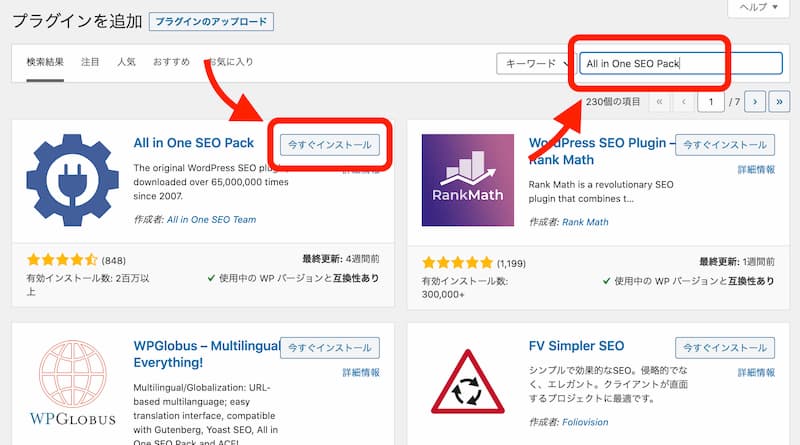The height and width of the screenshot is (445, 800).
Task: Open the Rank Math author link
Action: (x=585, y=222)
